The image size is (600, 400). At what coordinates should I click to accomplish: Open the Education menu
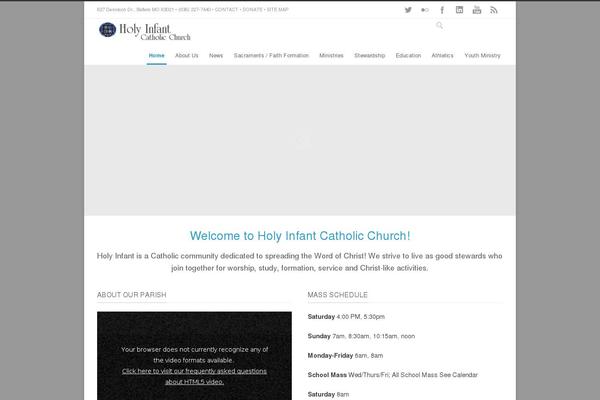coord(408,56)
